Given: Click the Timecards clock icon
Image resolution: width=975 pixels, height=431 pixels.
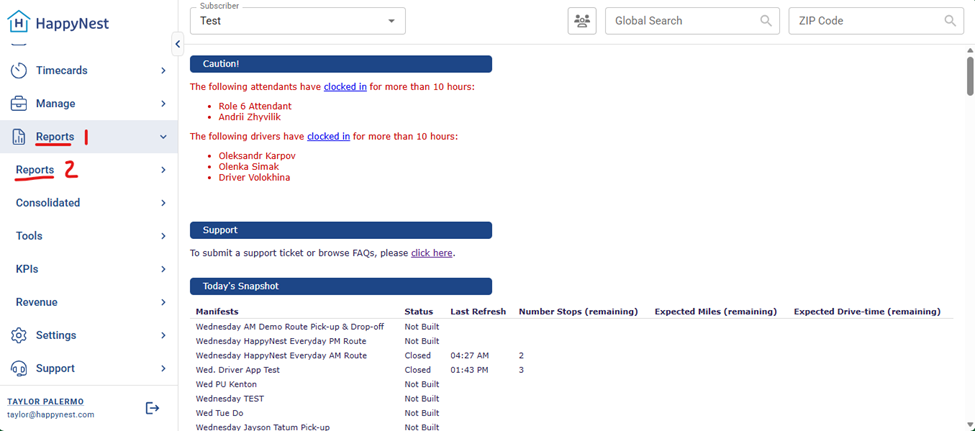Looking at the screenshot, I should click(x=19, y=71).
